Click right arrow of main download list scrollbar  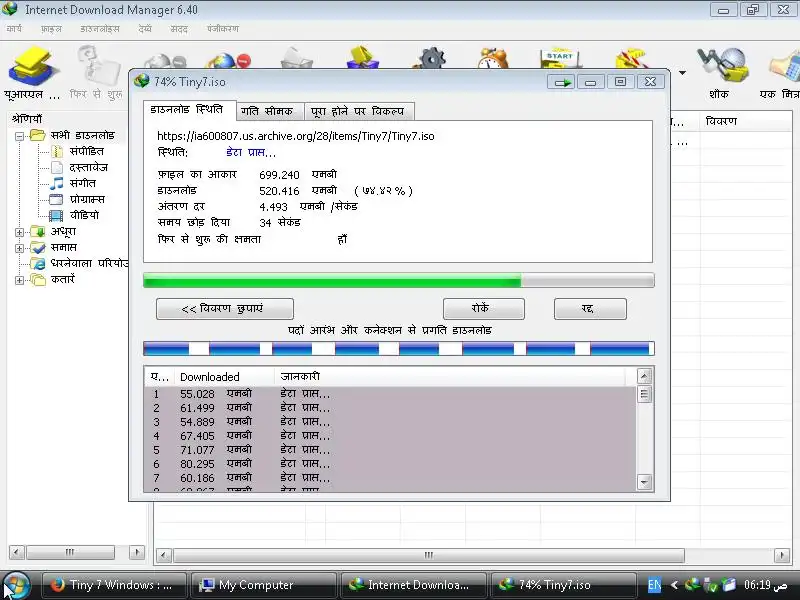[x=782, y=555]
